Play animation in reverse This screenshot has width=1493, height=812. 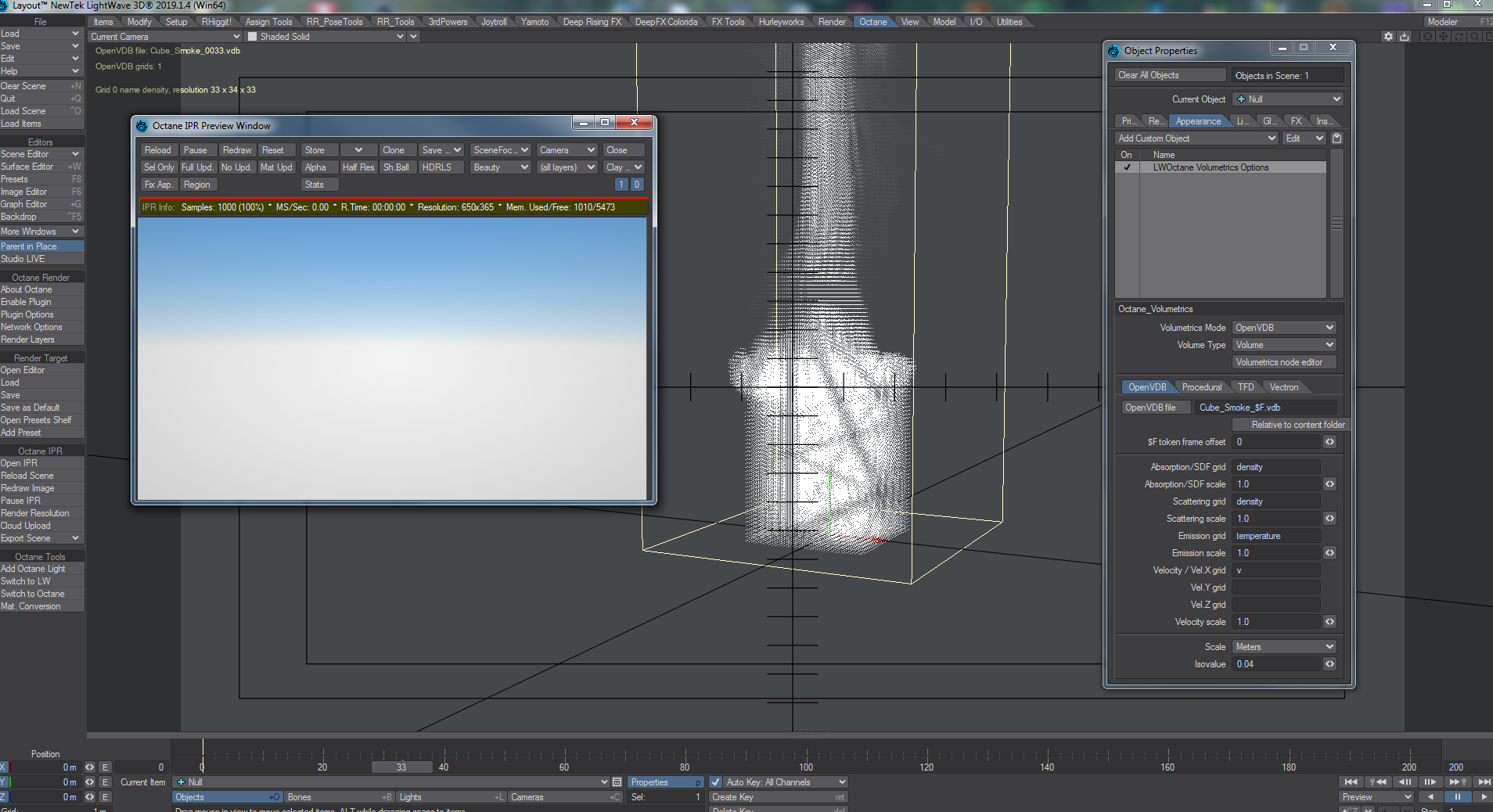point(1430,797)
